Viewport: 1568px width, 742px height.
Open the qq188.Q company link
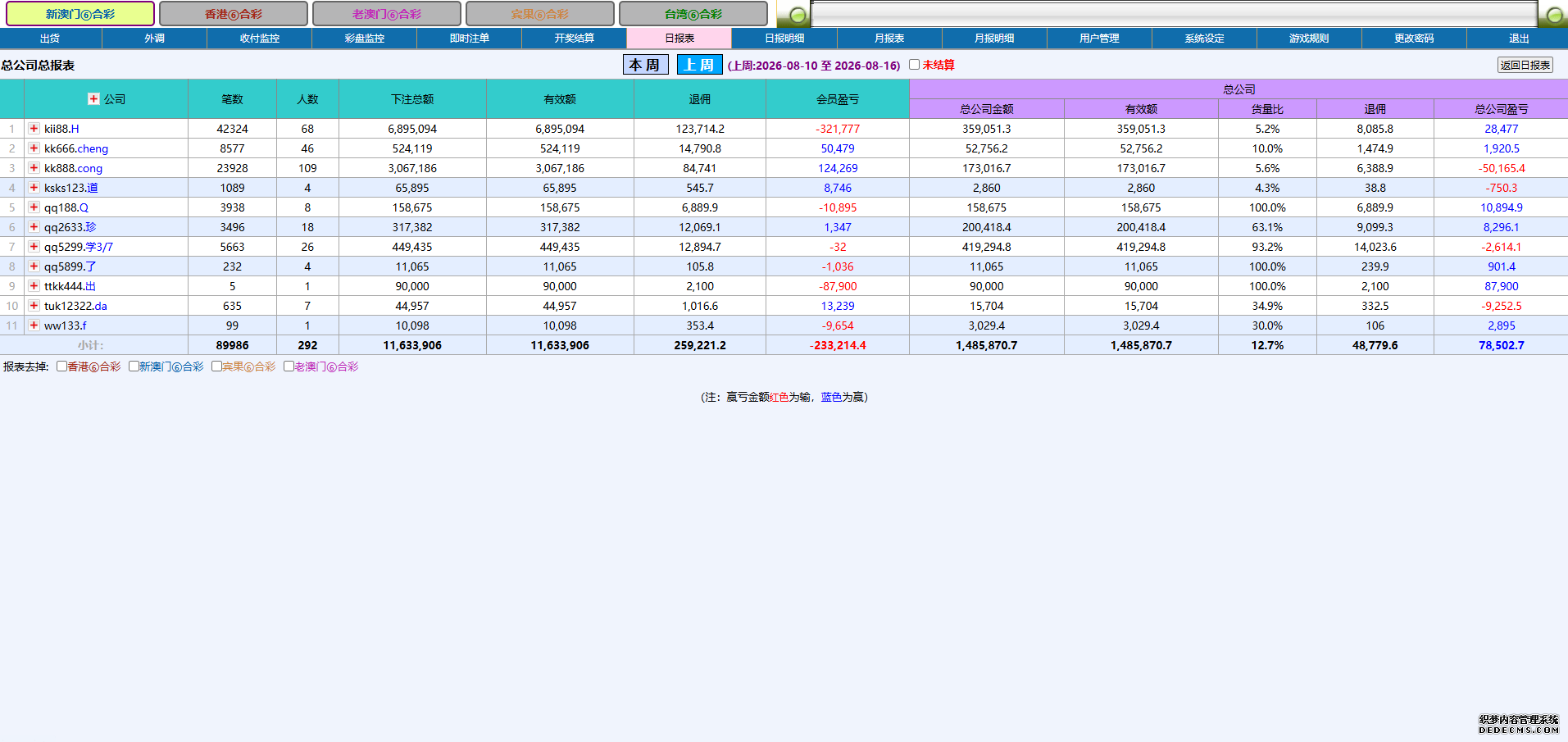[x=66, y=207]
